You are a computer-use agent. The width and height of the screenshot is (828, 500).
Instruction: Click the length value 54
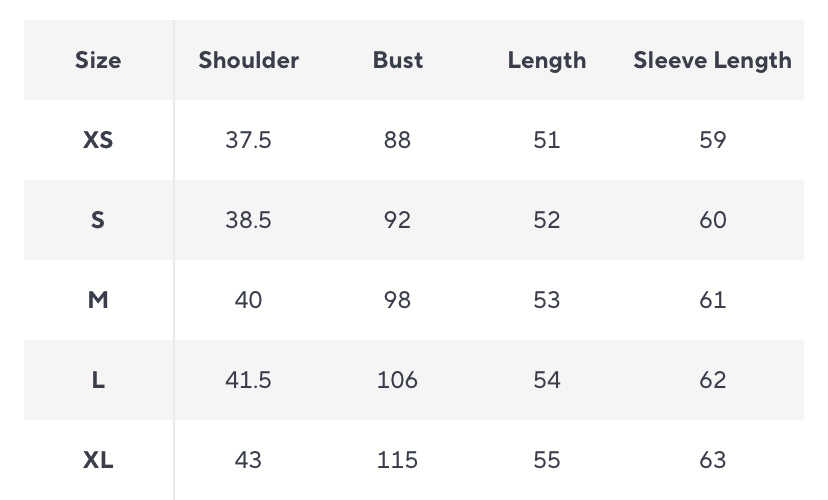547,380
